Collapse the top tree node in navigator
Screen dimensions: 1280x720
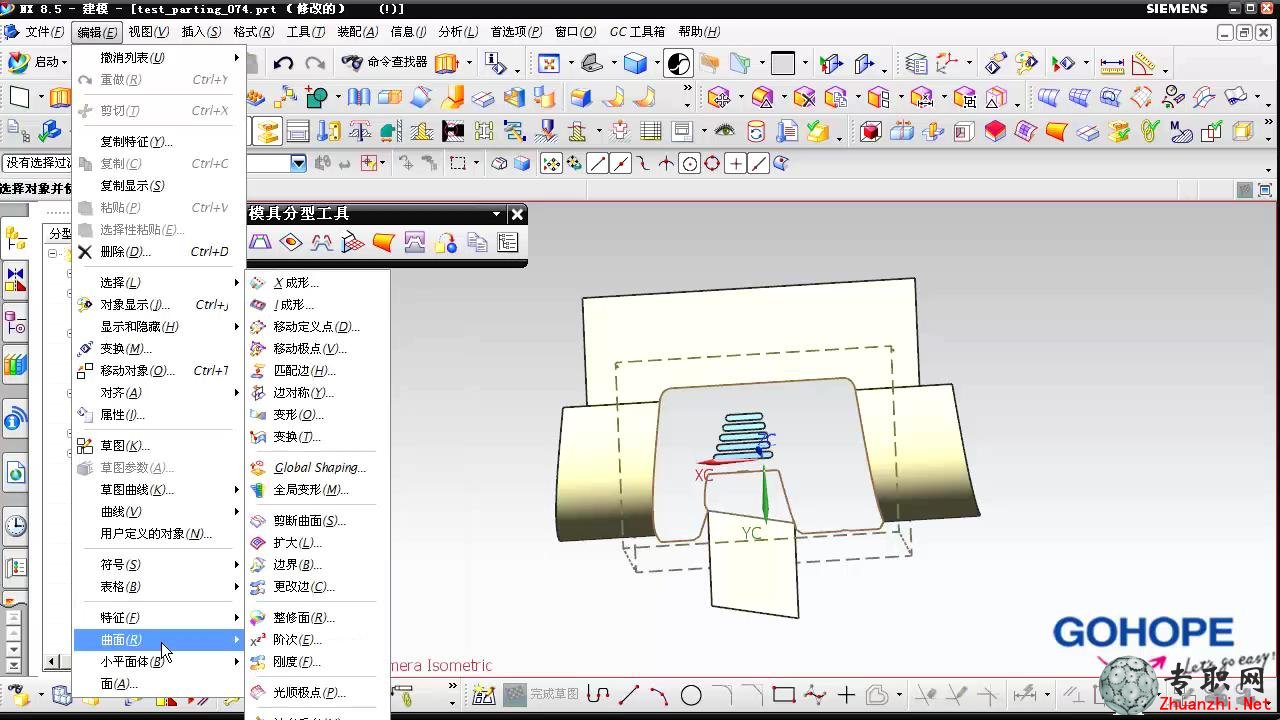coord(53,254)
